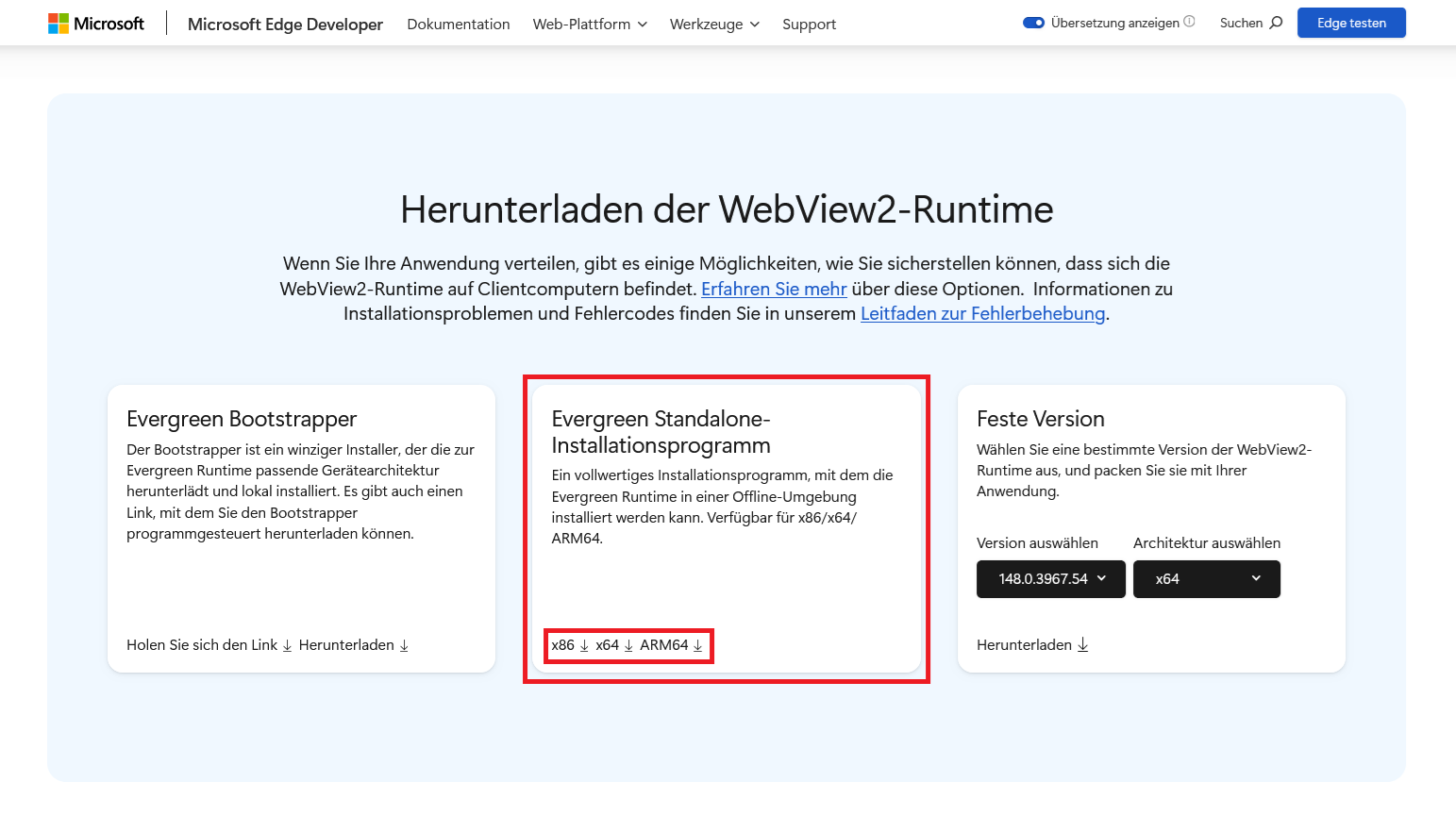
Task: Click the Version auswählen label
Action: tap(1037, 543)
